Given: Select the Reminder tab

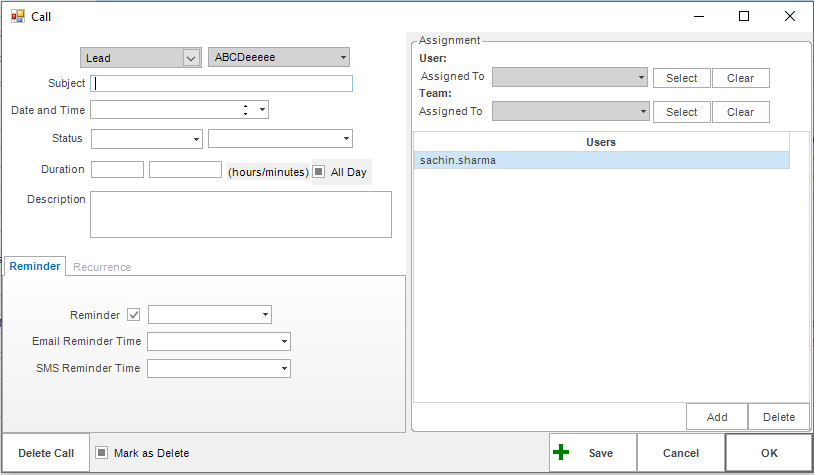Looking at the screenshot, I should (35, 266).
